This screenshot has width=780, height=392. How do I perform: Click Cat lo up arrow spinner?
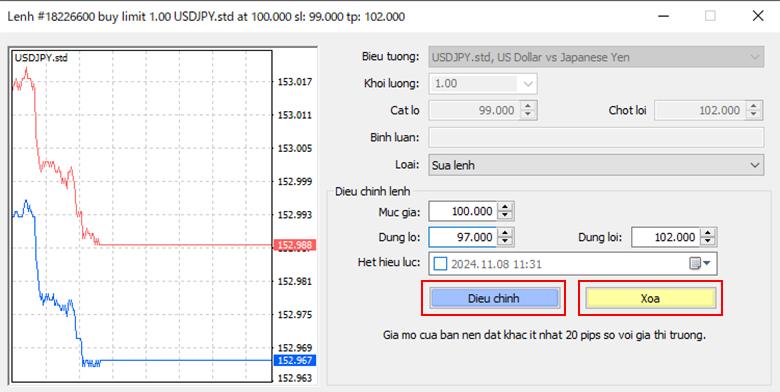click(x=528, y=106)
